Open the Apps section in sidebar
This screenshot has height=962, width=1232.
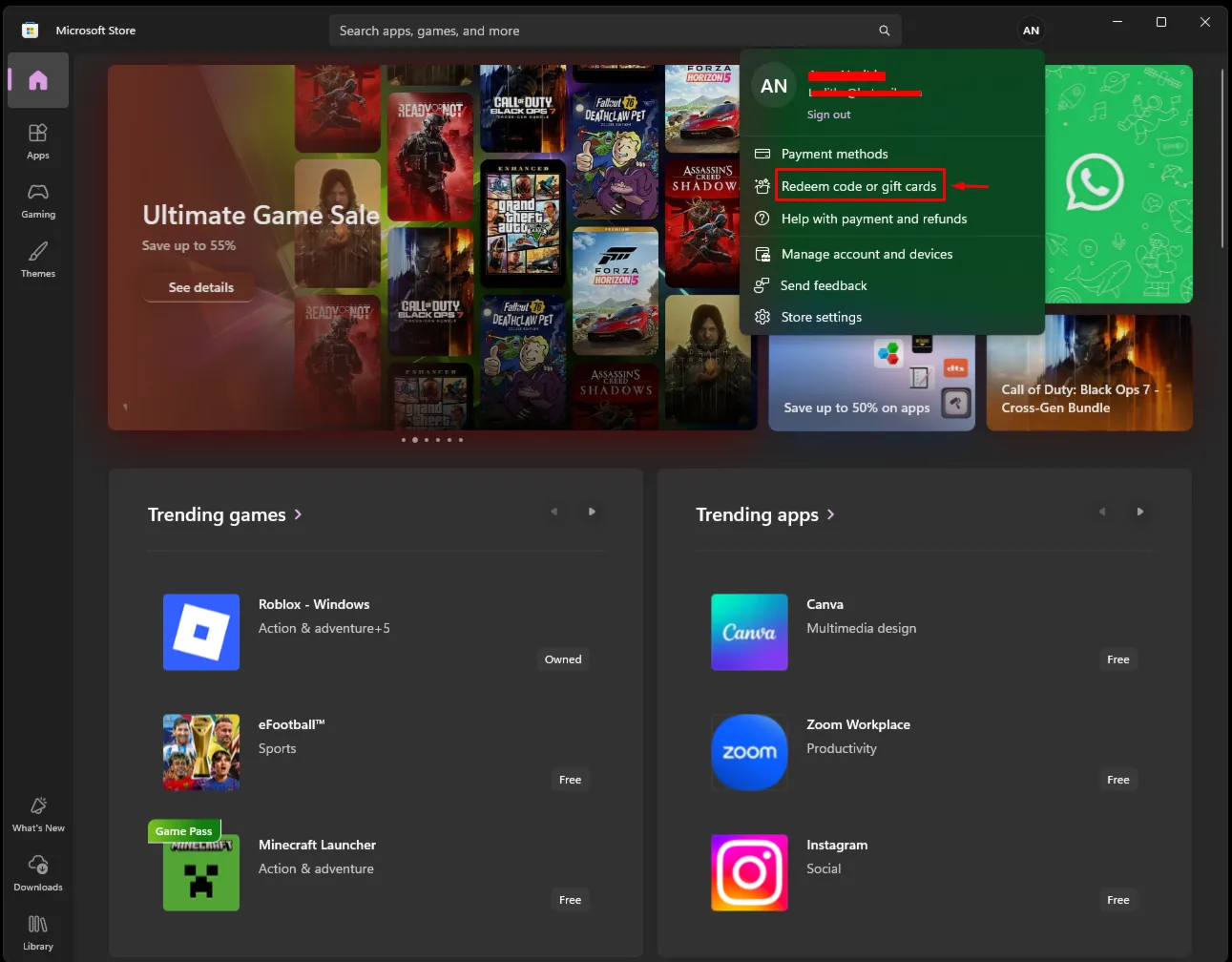coord(38,141)
